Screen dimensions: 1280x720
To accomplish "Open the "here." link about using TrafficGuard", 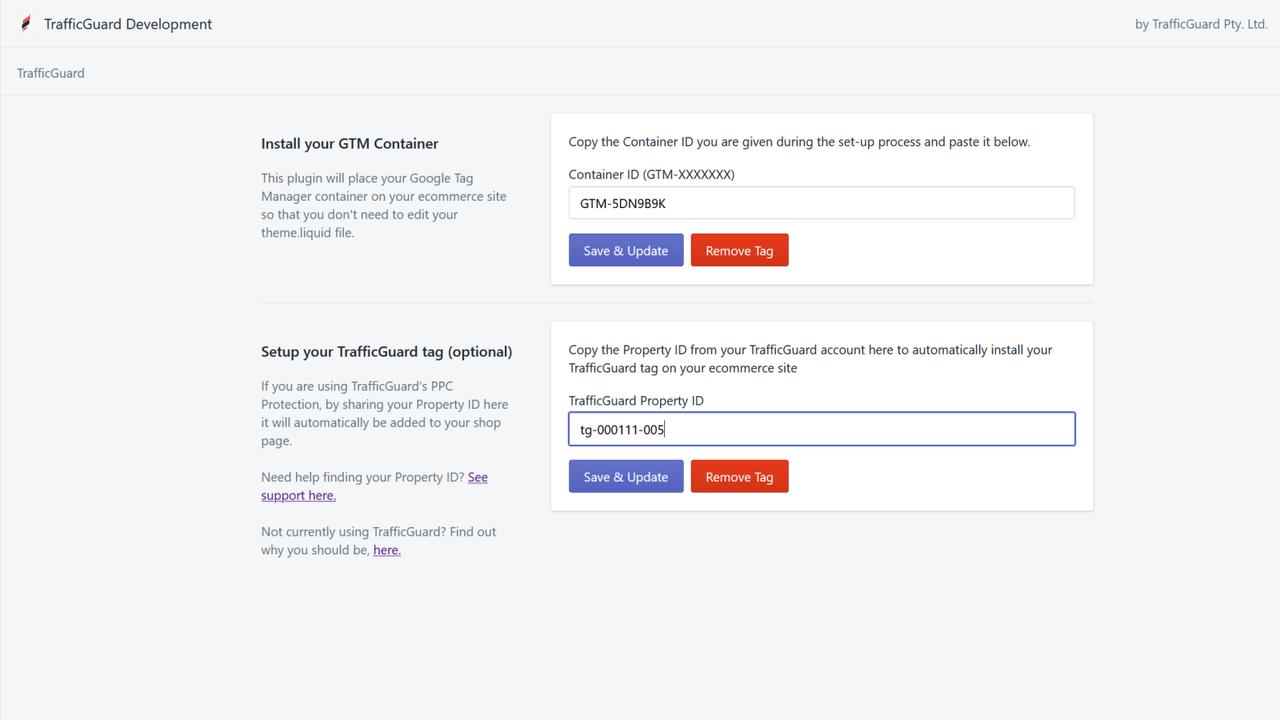I will coord(387,550).
